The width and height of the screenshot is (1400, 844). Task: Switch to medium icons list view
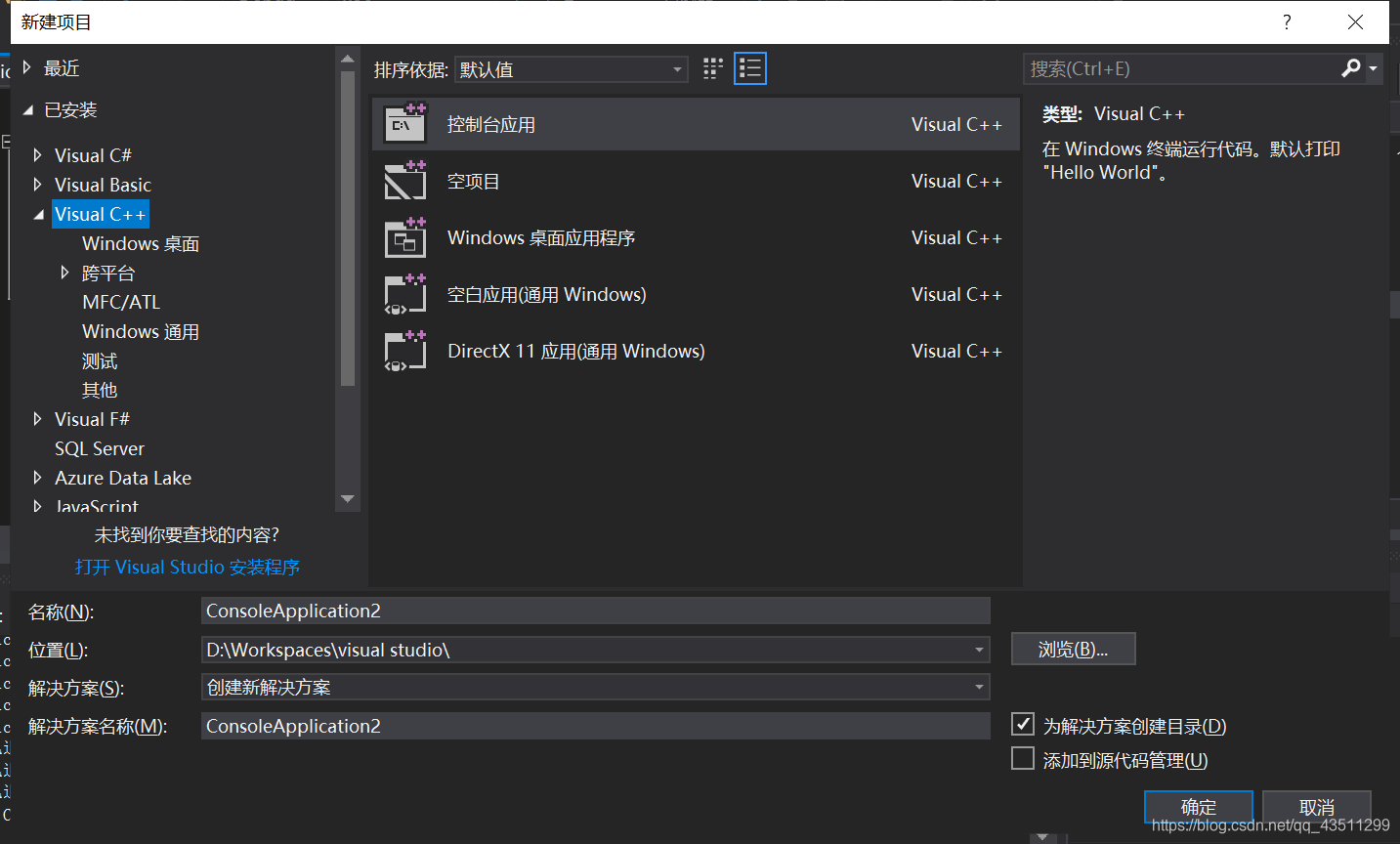[750, 68]
